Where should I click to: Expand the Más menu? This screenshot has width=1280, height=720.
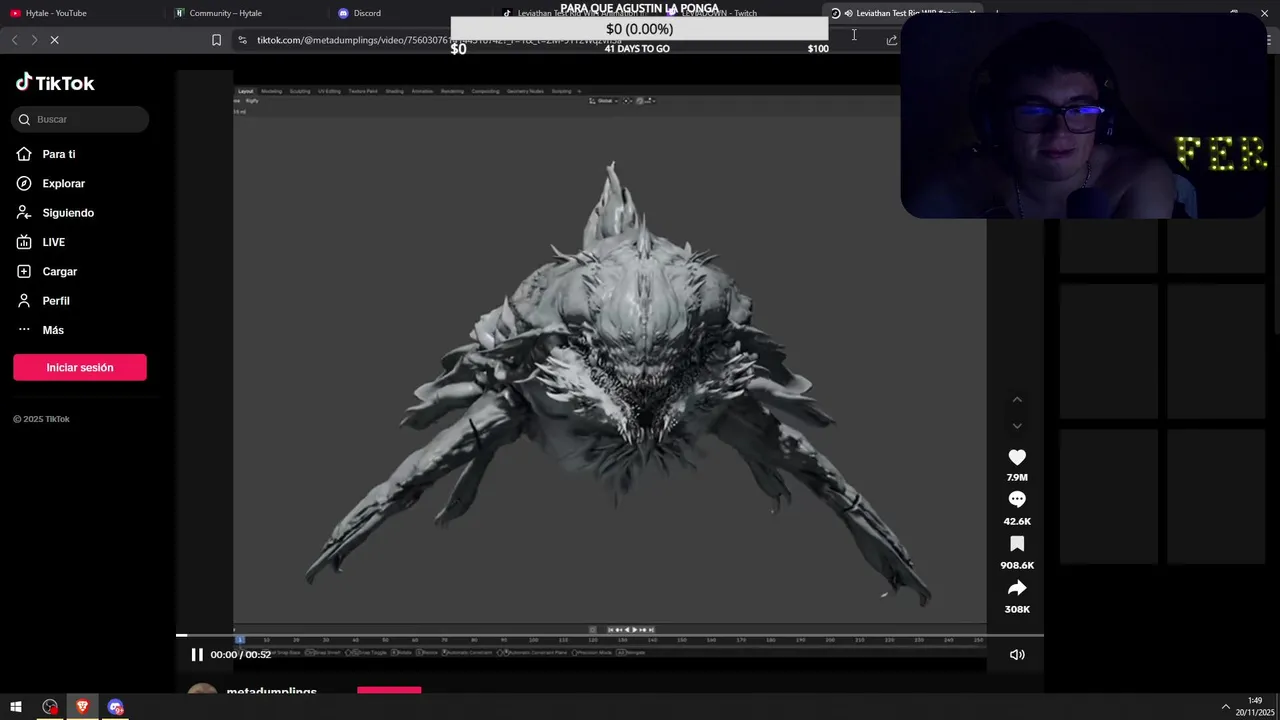[x=40, y=330]
